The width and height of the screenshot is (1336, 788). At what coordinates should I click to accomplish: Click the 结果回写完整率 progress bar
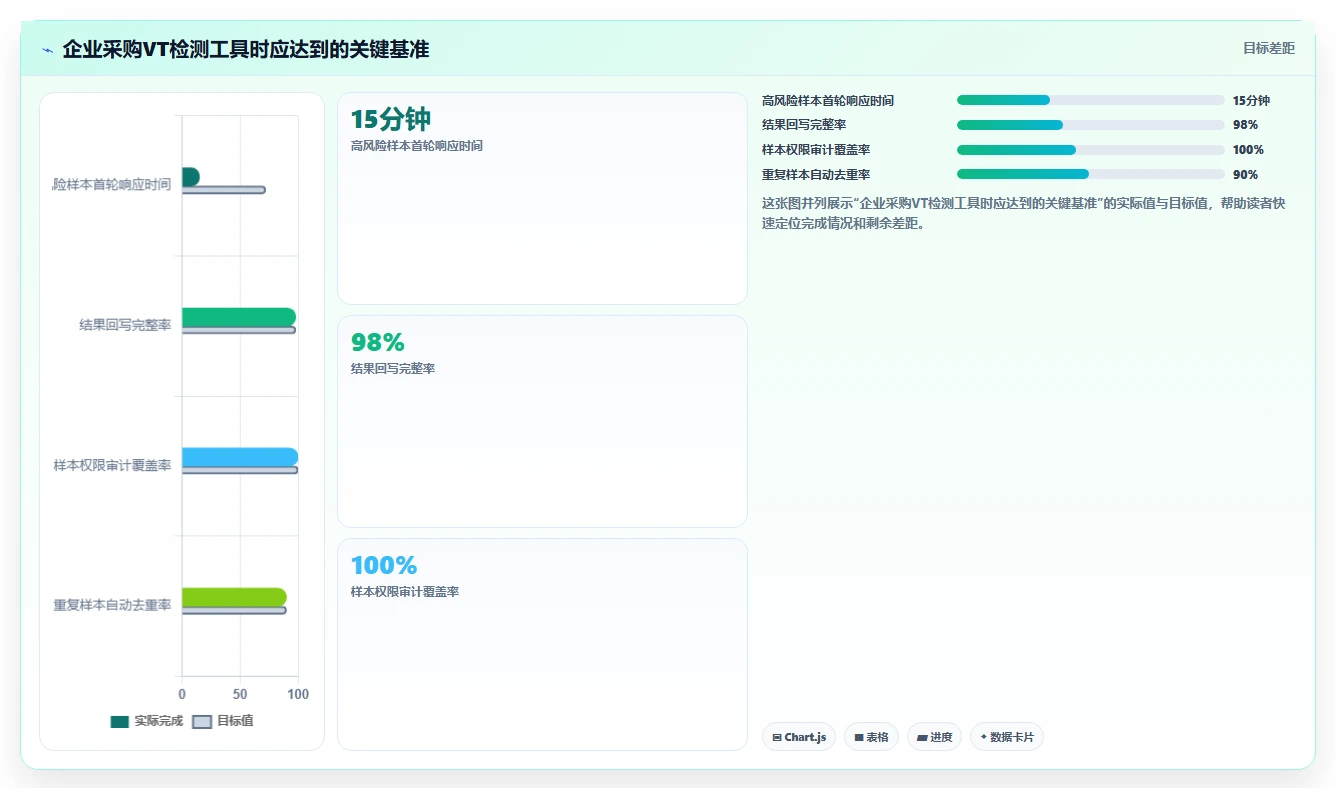pyautogui.click(x=1090, y=125)
